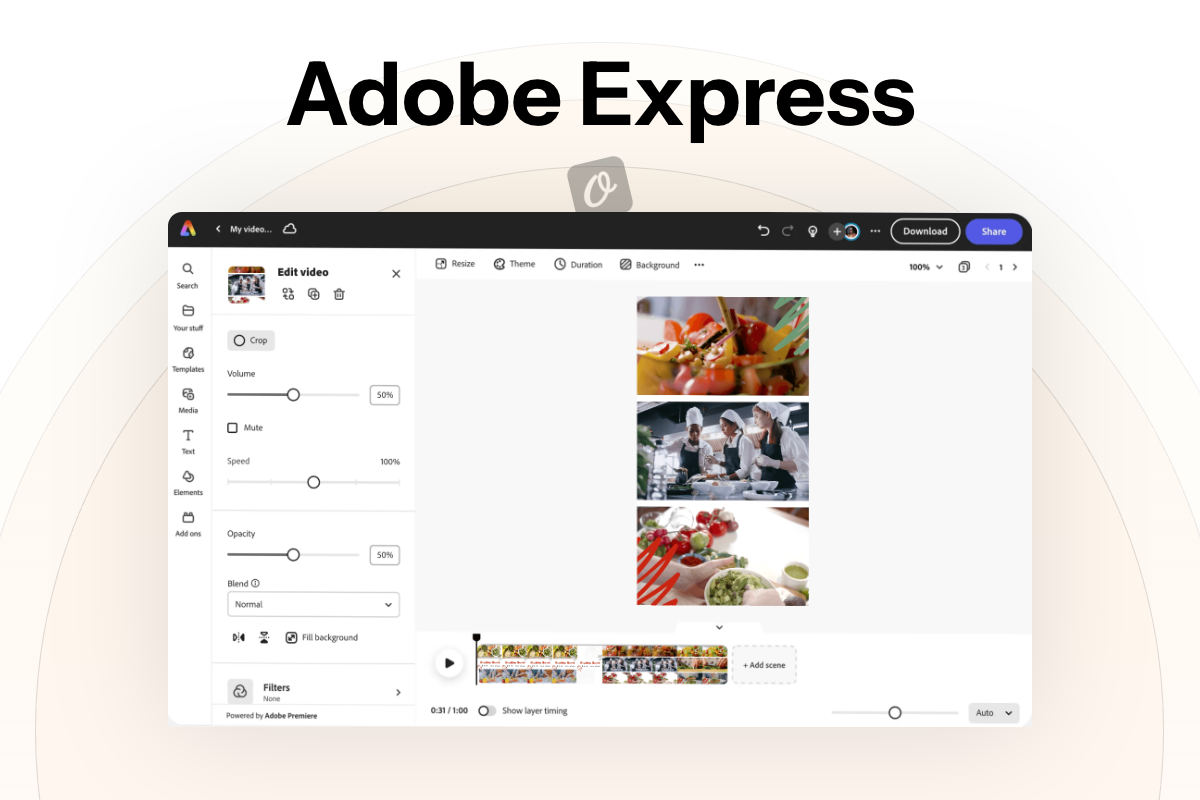This screenshot has width=1200, height=800.
Task: Click the flip horizontal icon
Action: 238,637
